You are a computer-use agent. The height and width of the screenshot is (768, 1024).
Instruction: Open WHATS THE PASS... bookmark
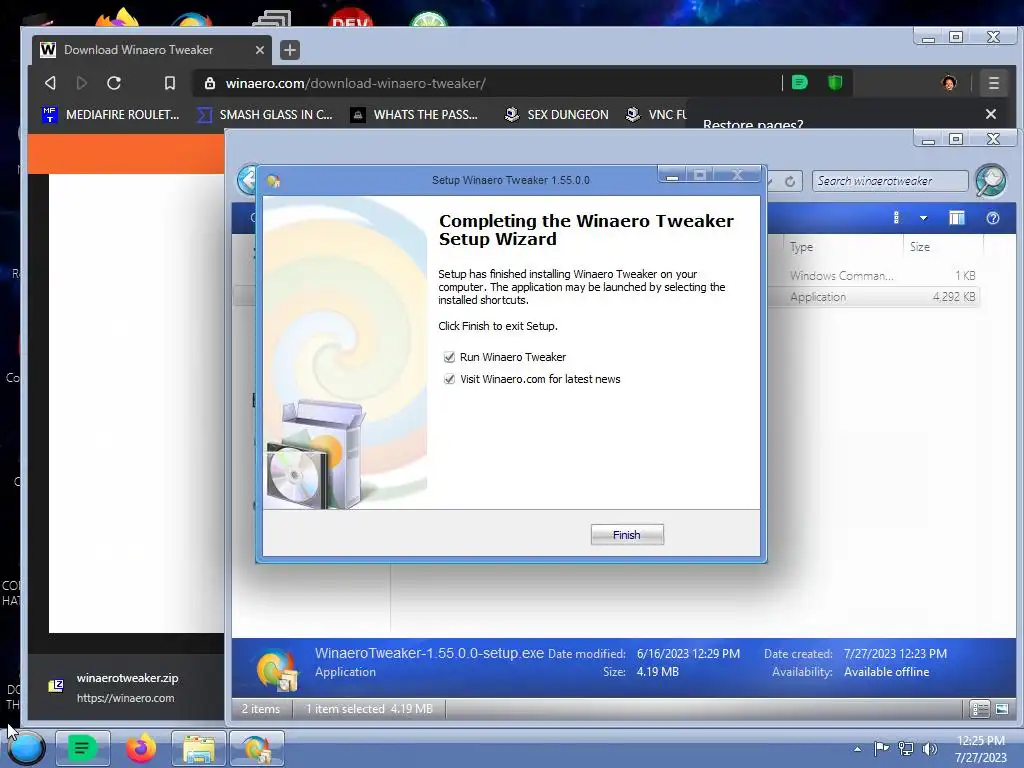[x=415, y=115]
